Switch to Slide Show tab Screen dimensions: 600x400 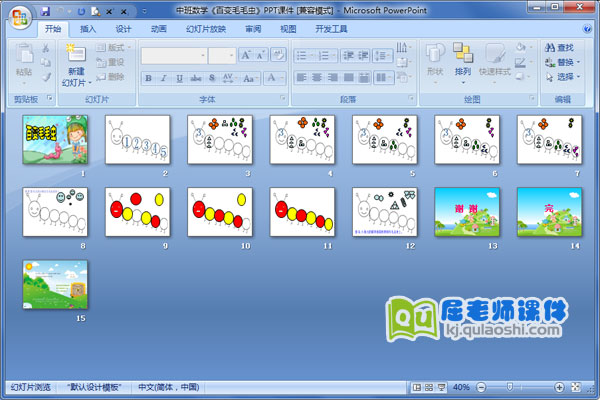click(x=206, y=29)
